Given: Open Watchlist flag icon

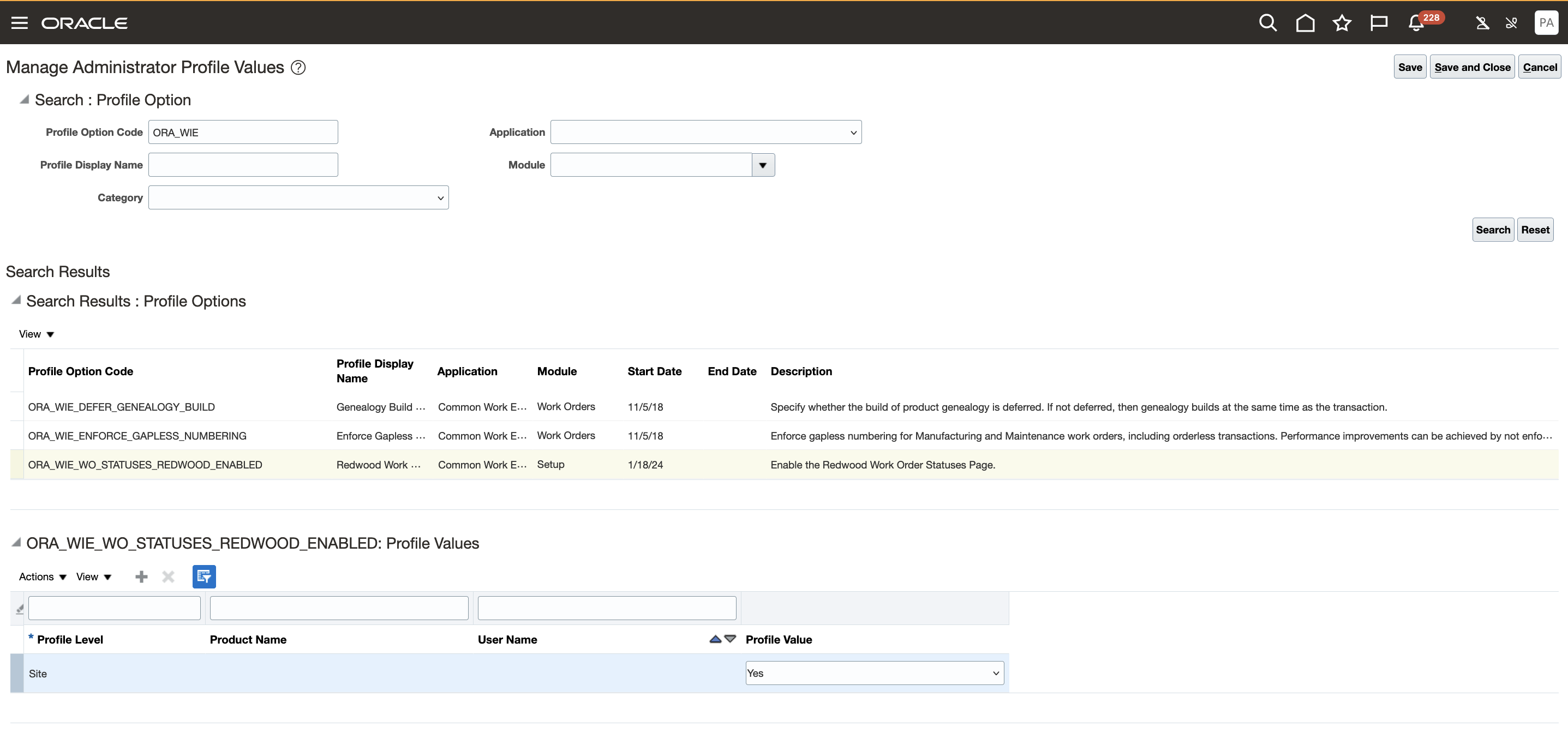Looking at the screenshot, I should (1379, 23).
